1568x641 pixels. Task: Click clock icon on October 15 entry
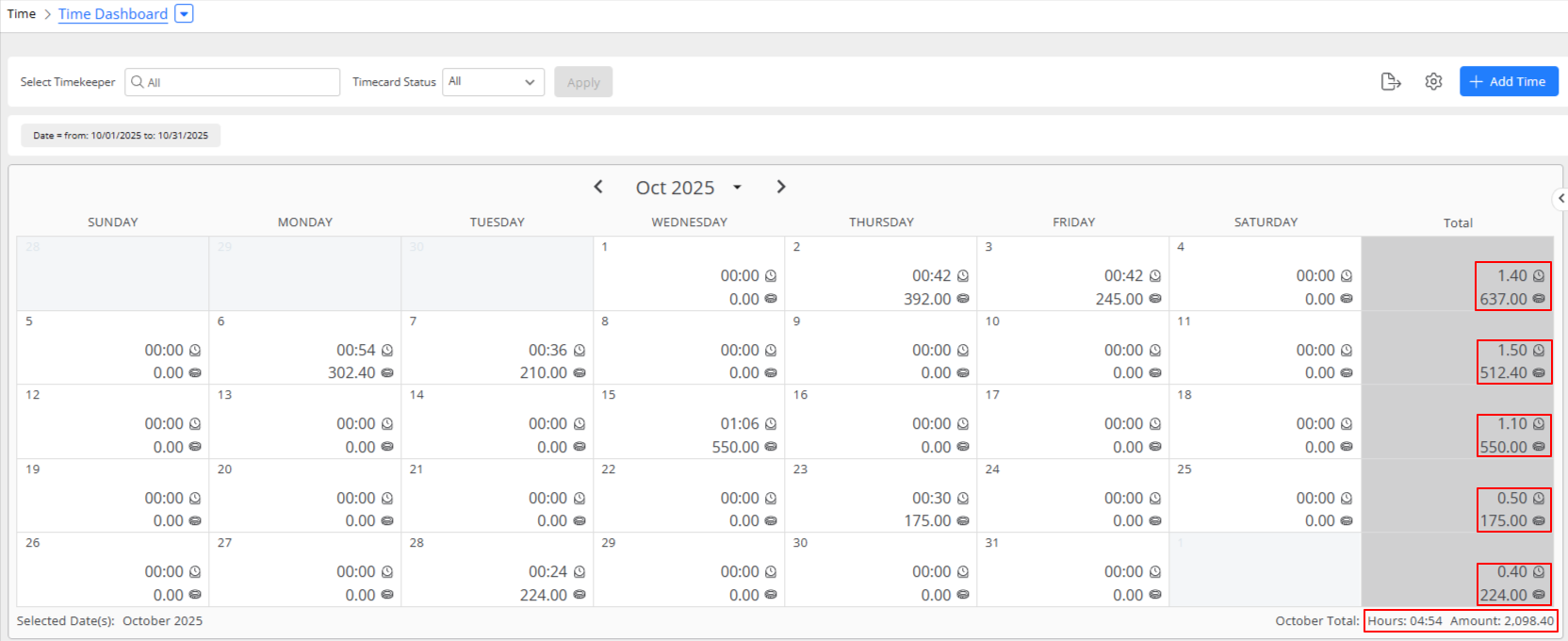tap(771, 424)
